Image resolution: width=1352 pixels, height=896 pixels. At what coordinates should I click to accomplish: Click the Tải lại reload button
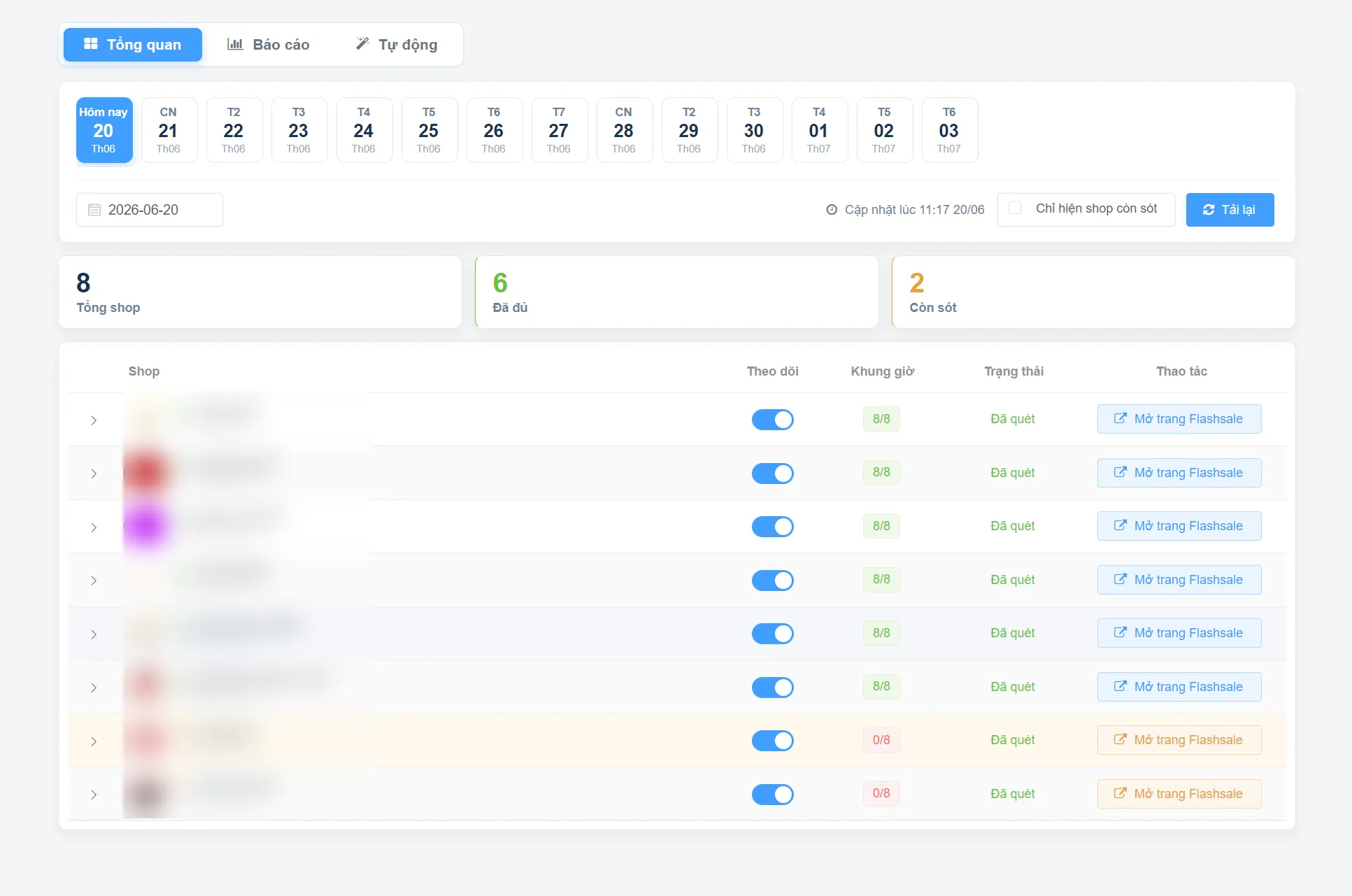(1230, 210)
